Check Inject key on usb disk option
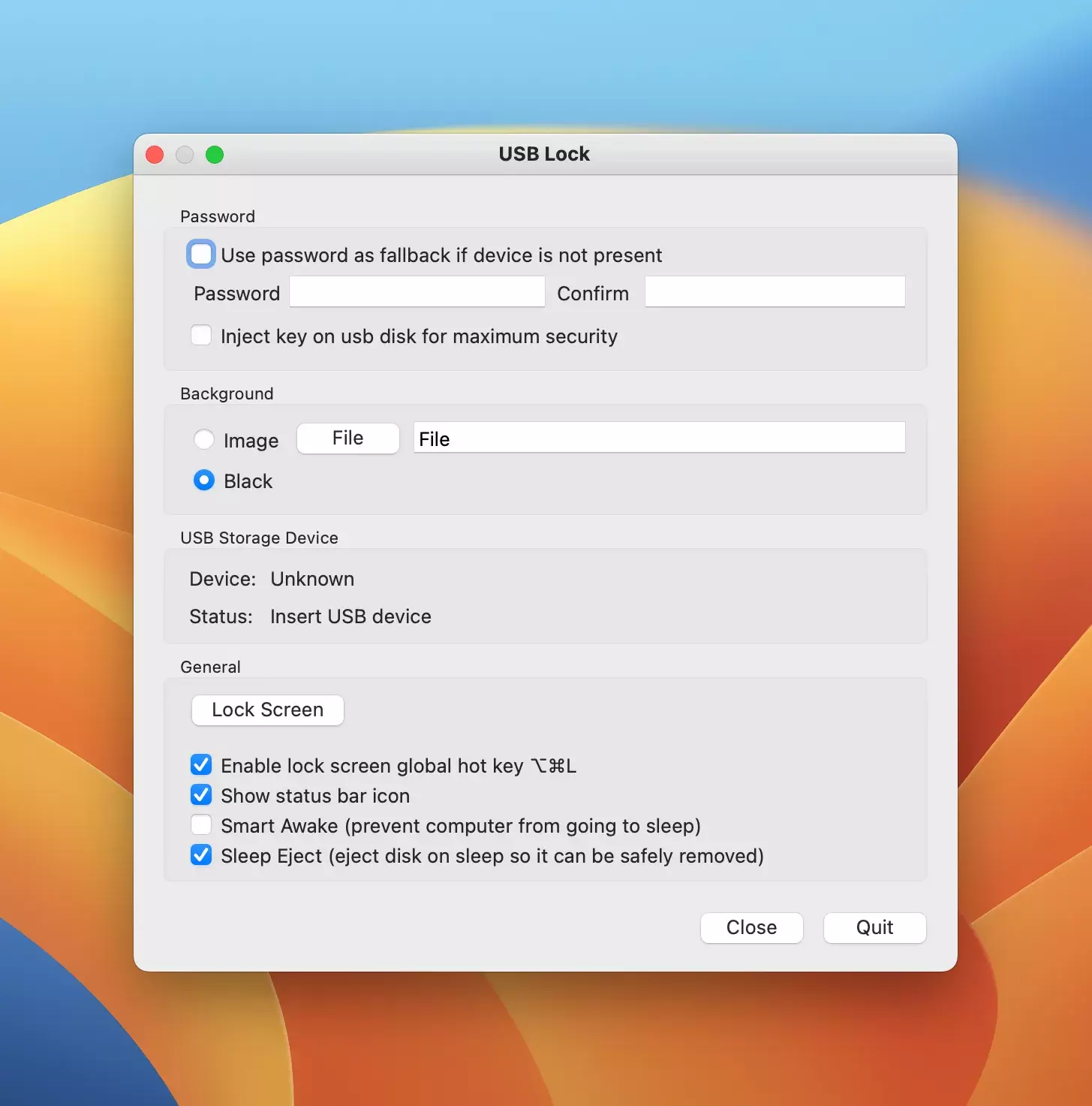This screenshot has width=1092, height=1106. pos(201,335)
